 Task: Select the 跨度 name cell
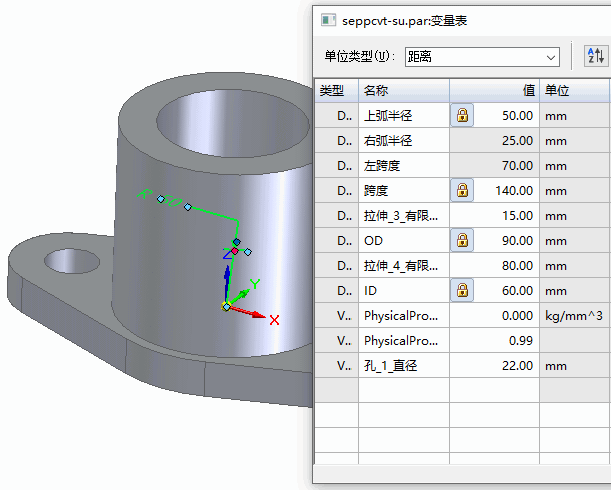point(404,190)
